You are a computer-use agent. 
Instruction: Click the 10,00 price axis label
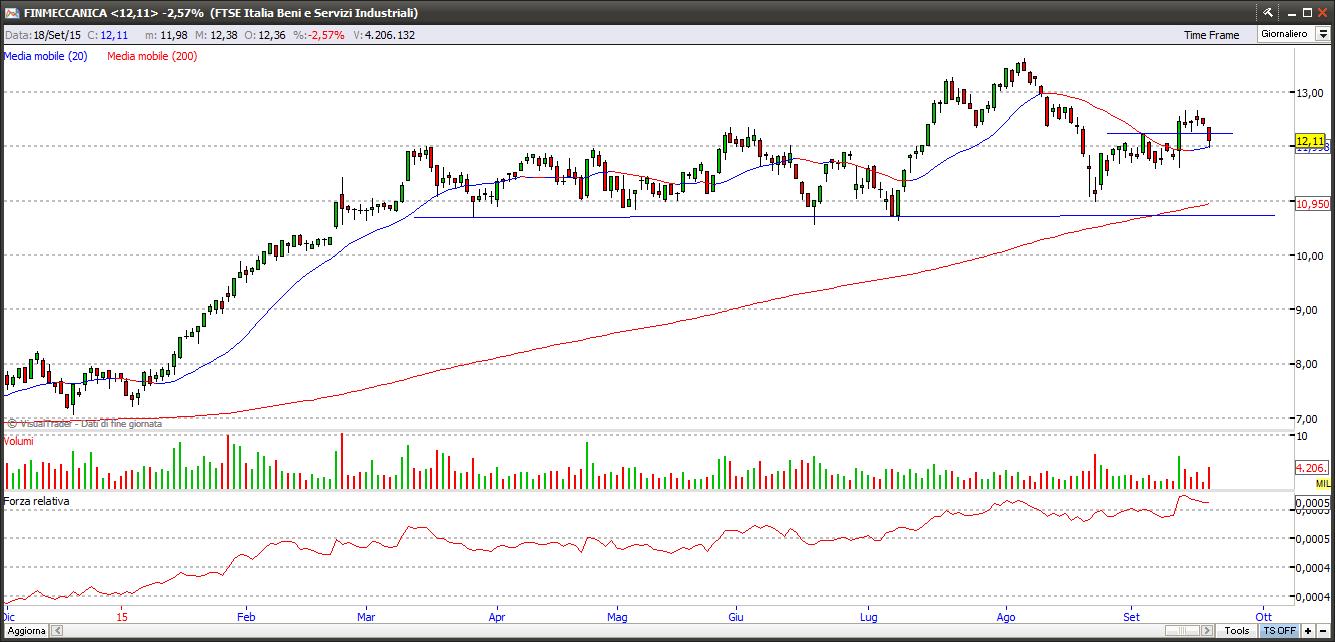pos(1309,256)
